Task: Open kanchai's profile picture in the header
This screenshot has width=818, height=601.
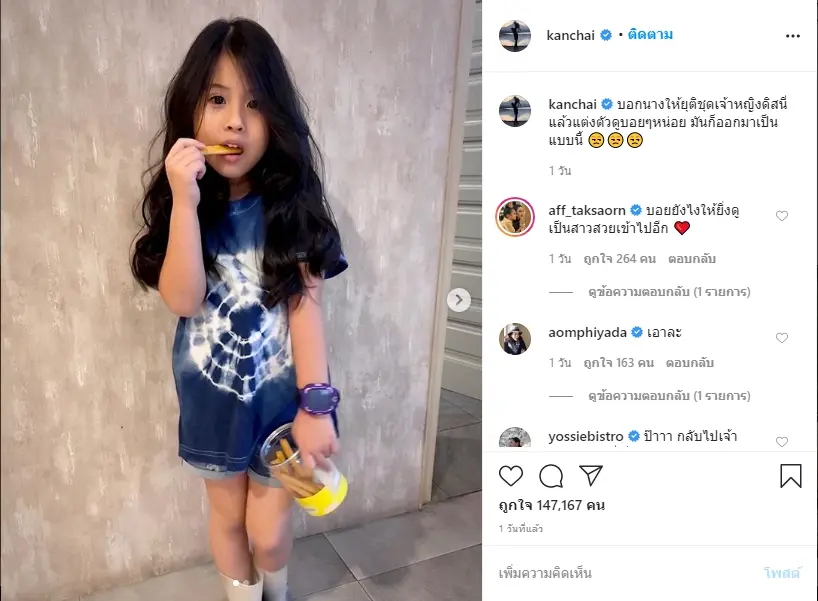Action: click(x=515, y=36)
